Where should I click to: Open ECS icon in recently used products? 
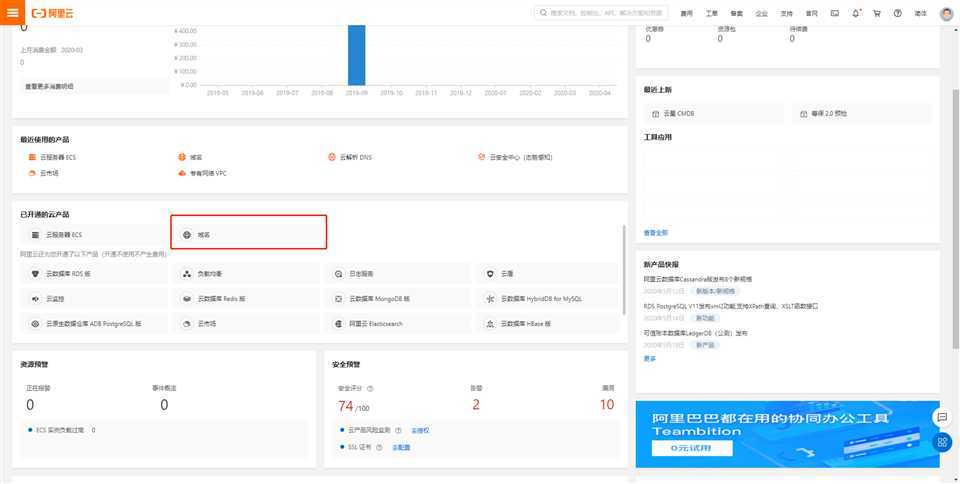click(32, 157)
